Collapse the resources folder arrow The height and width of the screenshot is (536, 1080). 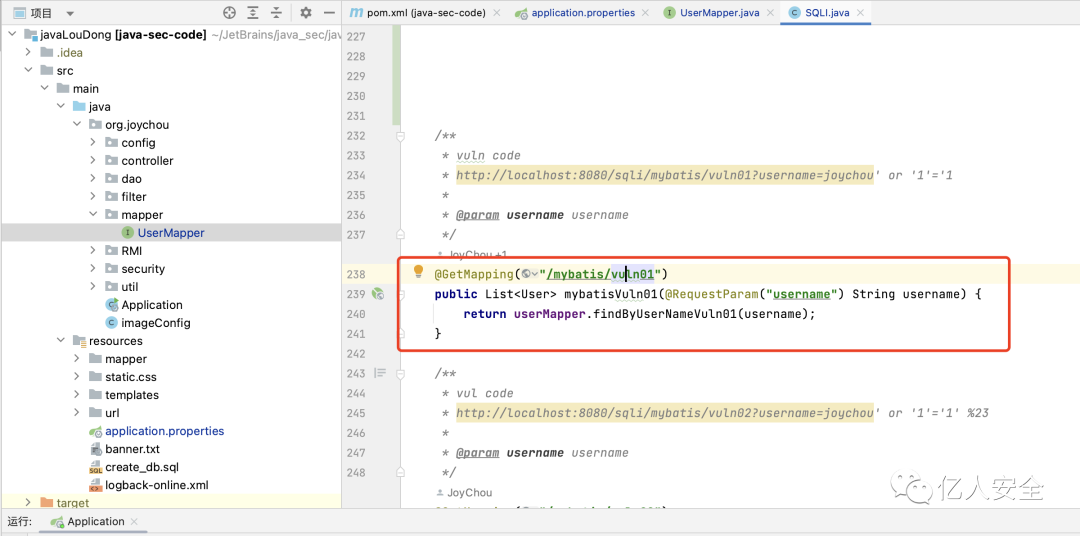(x=60, y=341)
